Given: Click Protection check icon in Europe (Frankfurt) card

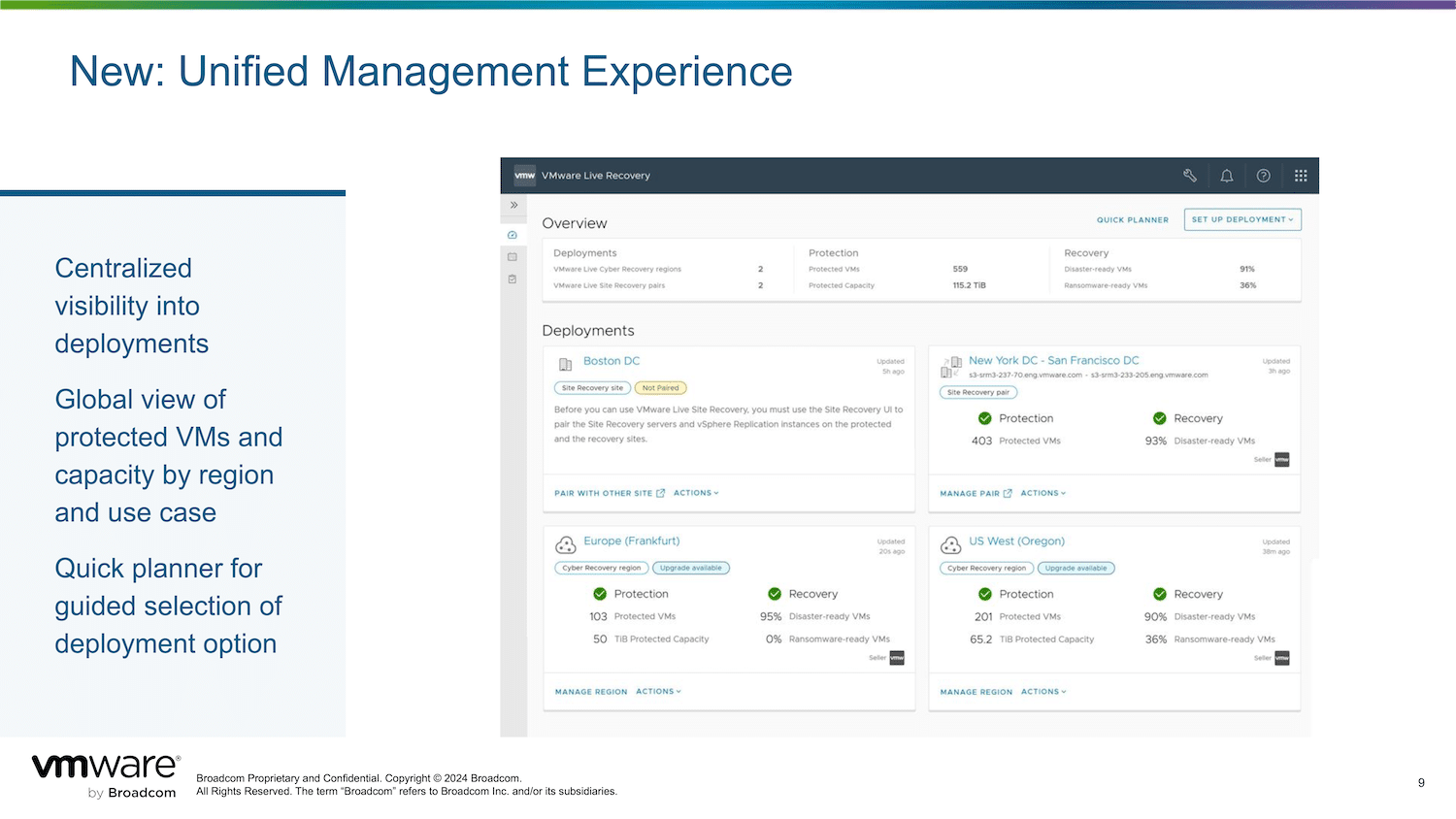Looking at the screenshot, I should pyautogui.click(x=600, y=594).
